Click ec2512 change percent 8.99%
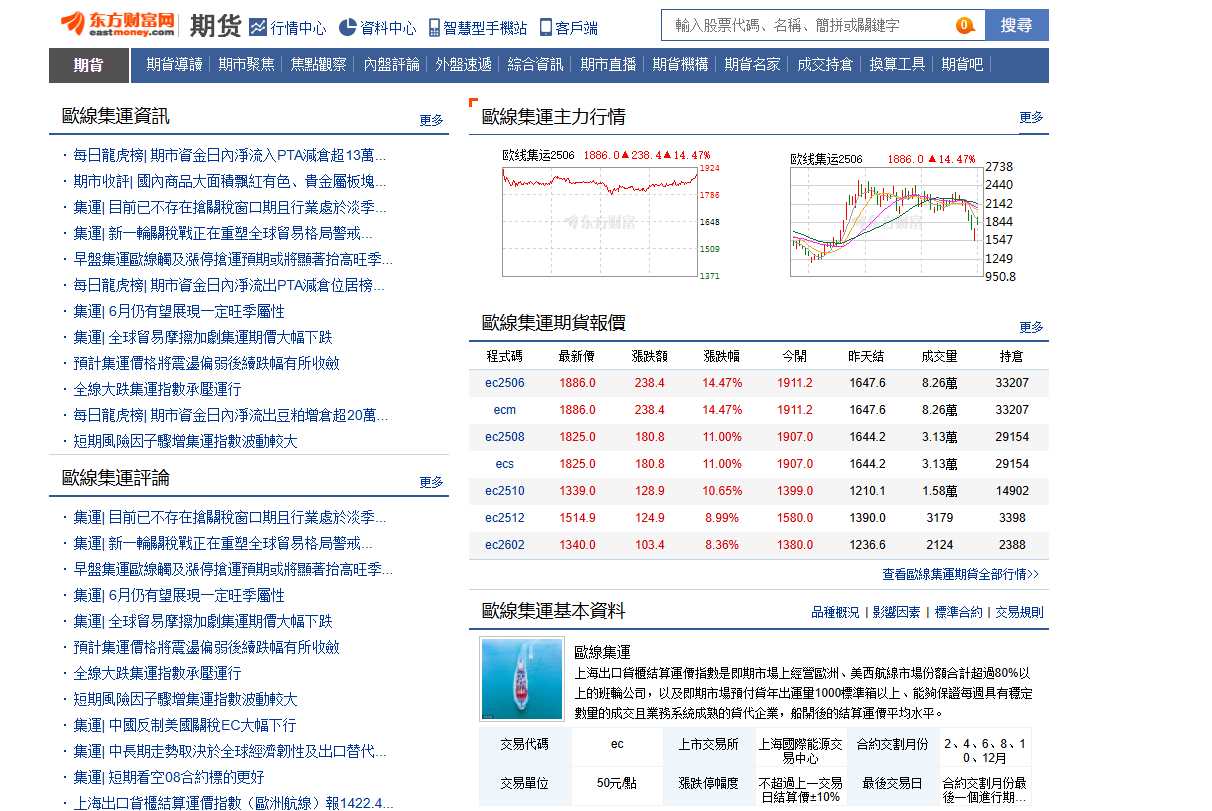The image size is (1212, 811). click(x=722, y=518)
